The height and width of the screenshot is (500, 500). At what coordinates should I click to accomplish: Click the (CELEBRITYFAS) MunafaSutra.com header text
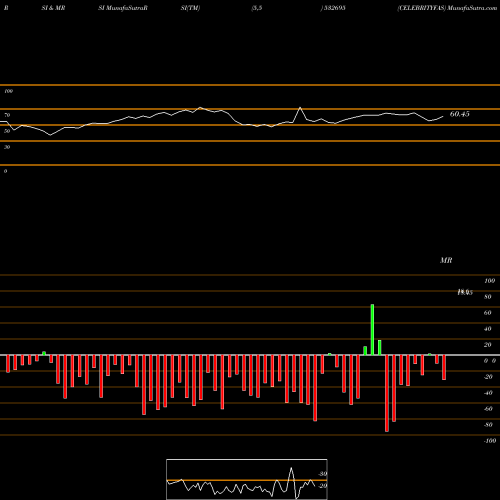[x=447, y=8]
